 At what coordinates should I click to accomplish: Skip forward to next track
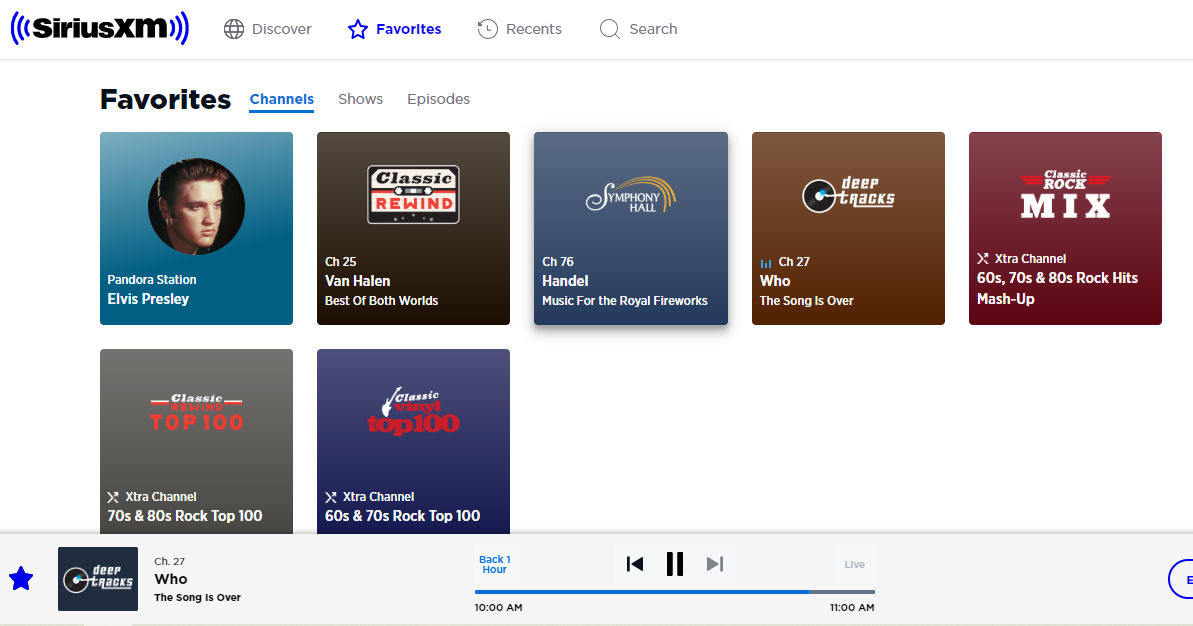click(x=714, y=564)
